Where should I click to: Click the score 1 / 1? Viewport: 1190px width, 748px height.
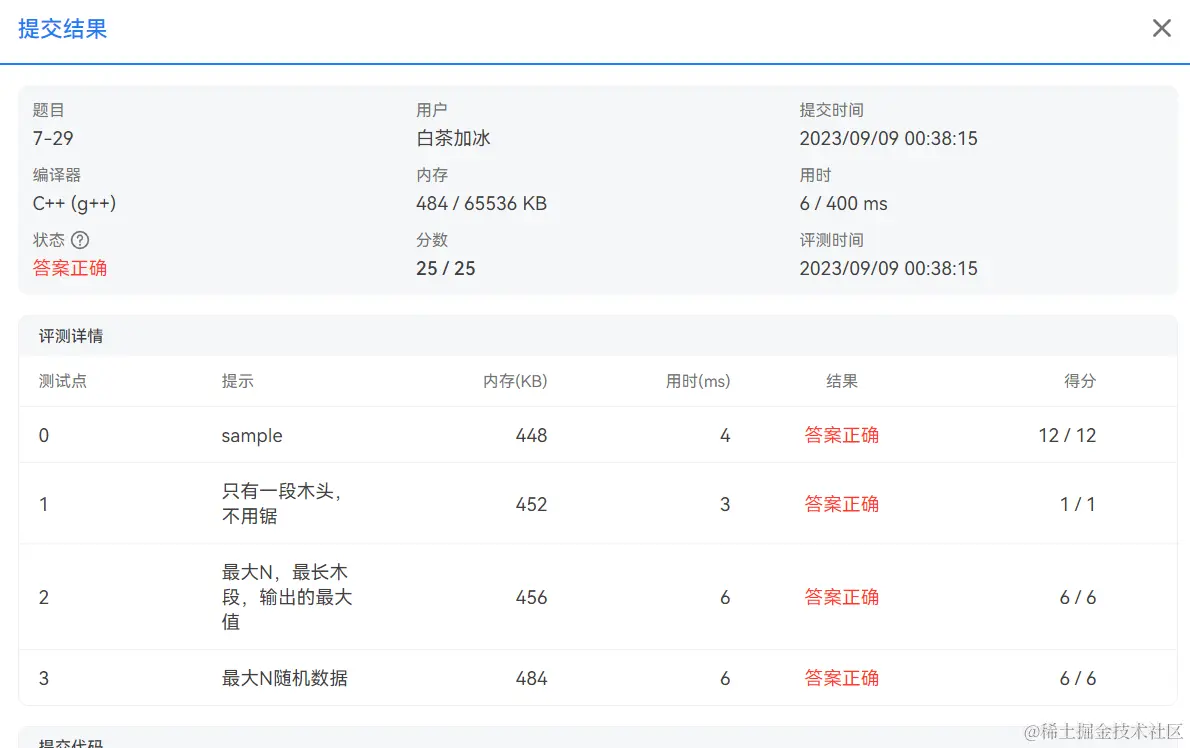tap(1078, 504)
